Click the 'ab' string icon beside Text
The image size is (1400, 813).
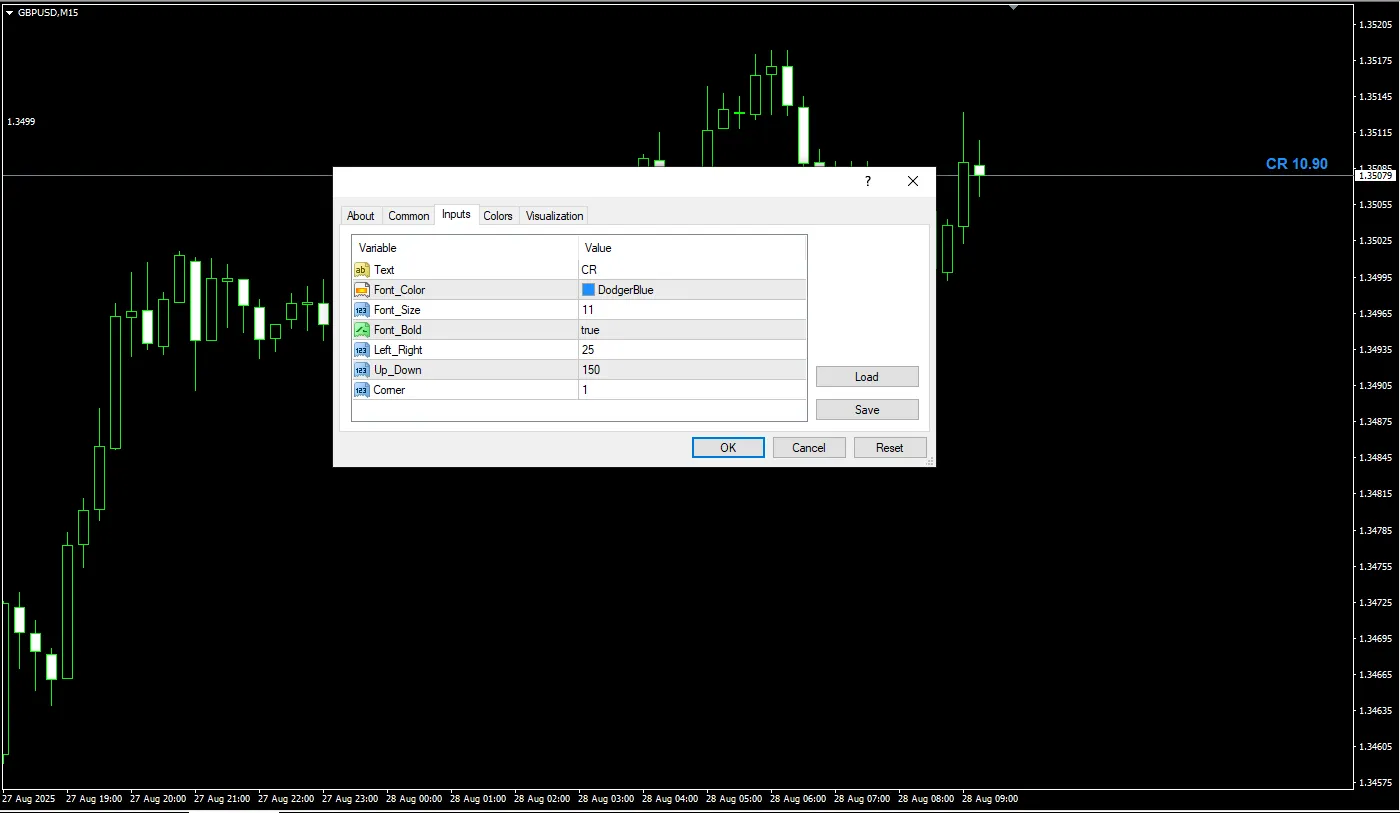pyautogui.click(x=362, y=270)
